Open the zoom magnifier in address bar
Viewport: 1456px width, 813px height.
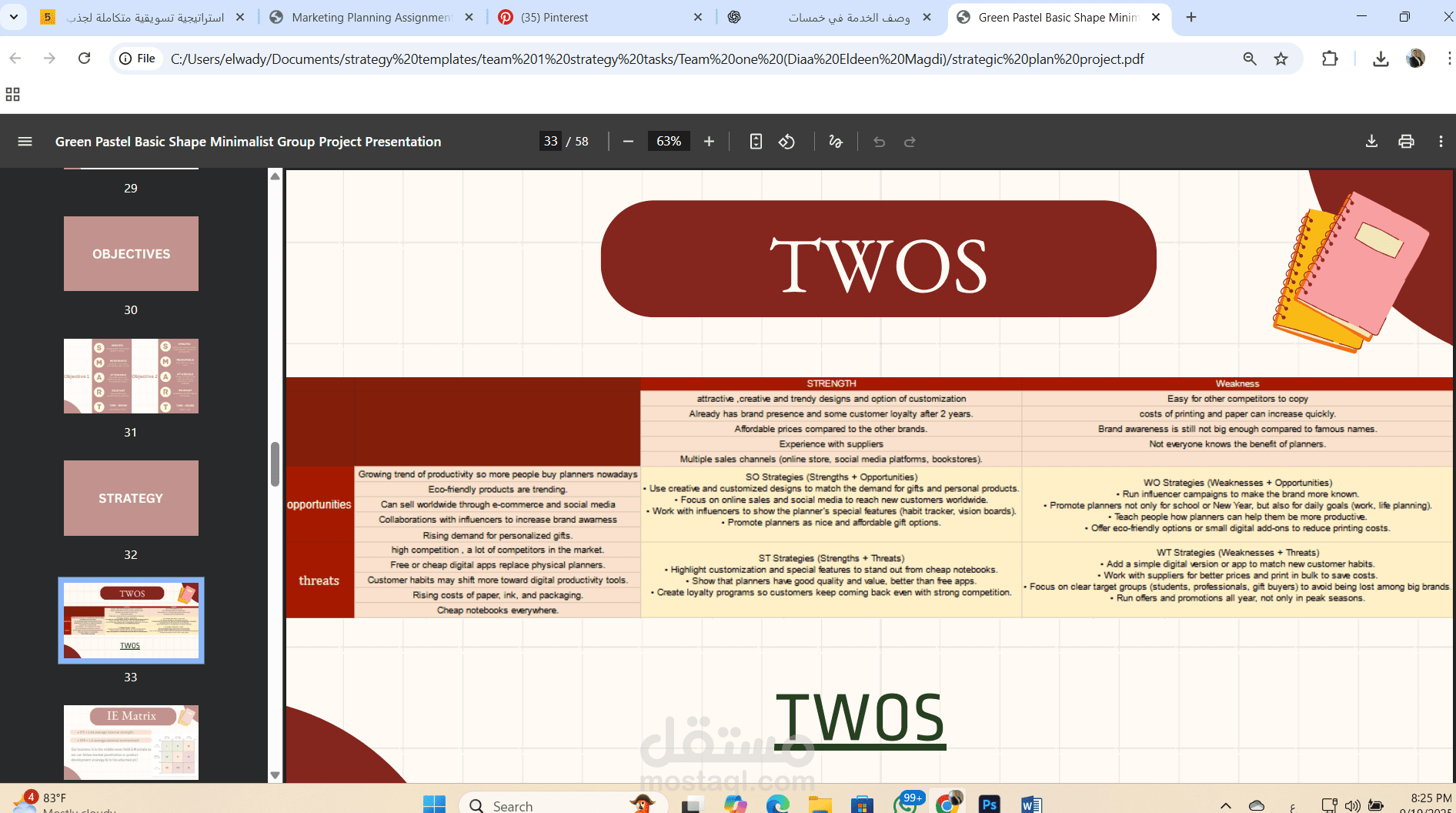tap(1250, 59)
